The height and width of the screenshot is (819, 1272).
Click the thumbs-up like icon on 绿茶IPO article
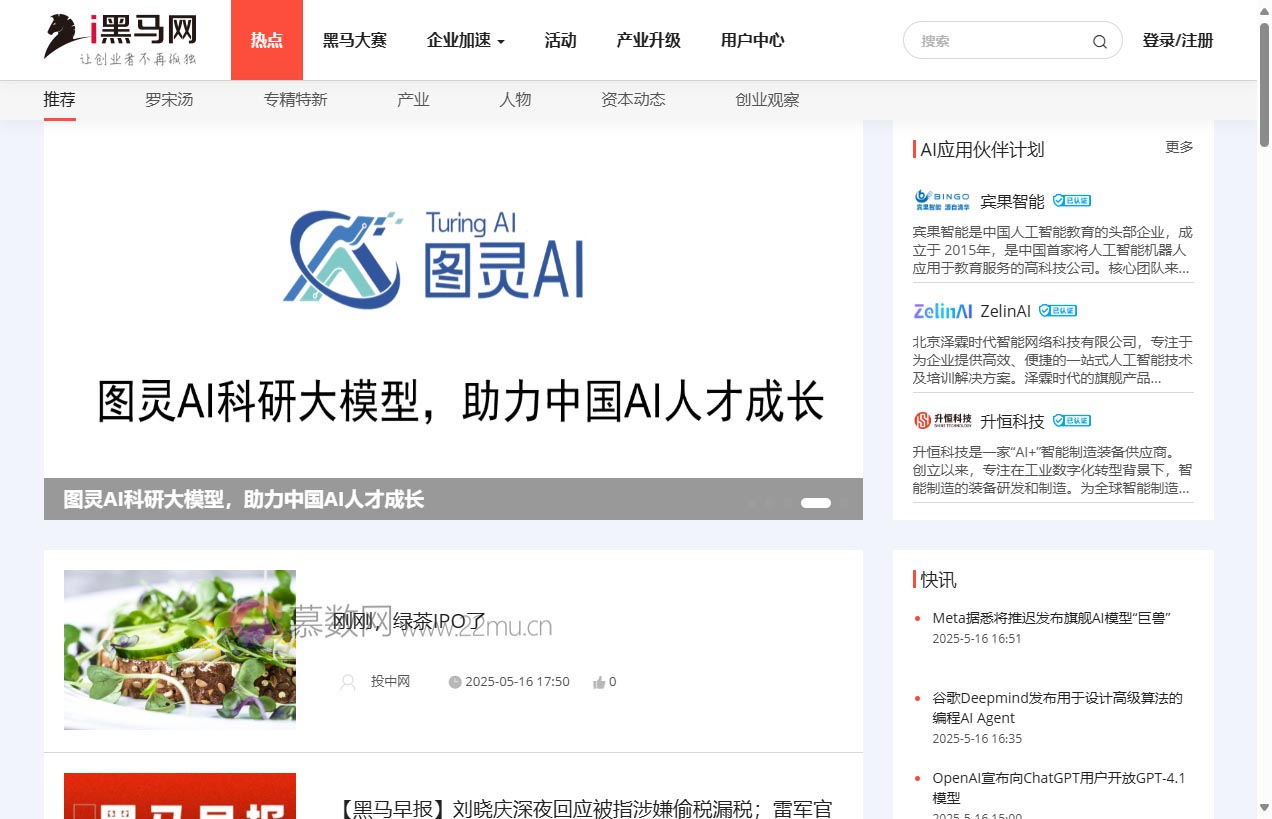click(x=599, y=681)
